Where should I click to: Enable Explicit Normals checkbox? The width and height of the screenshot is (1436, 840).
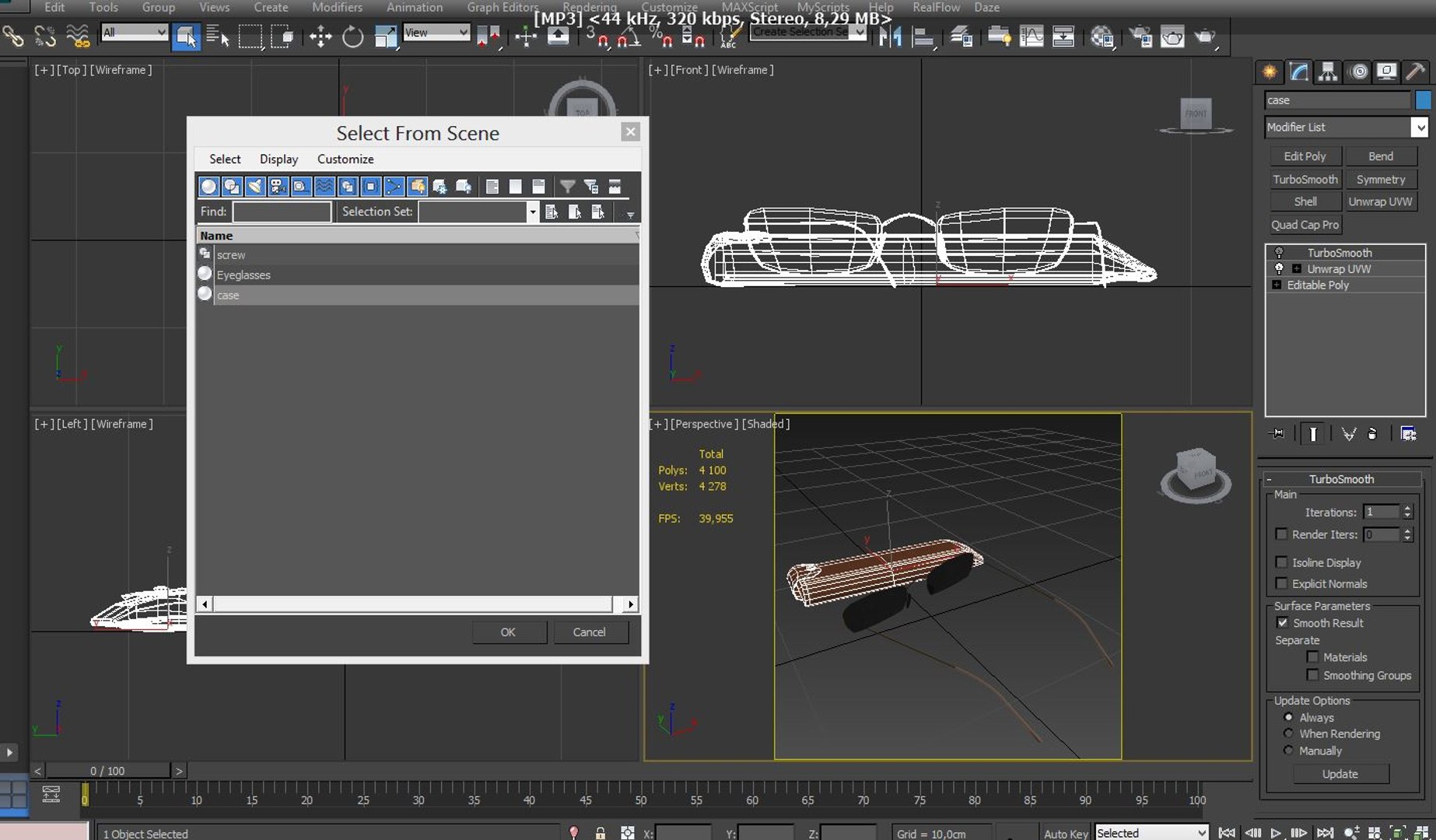[1281, 583]
